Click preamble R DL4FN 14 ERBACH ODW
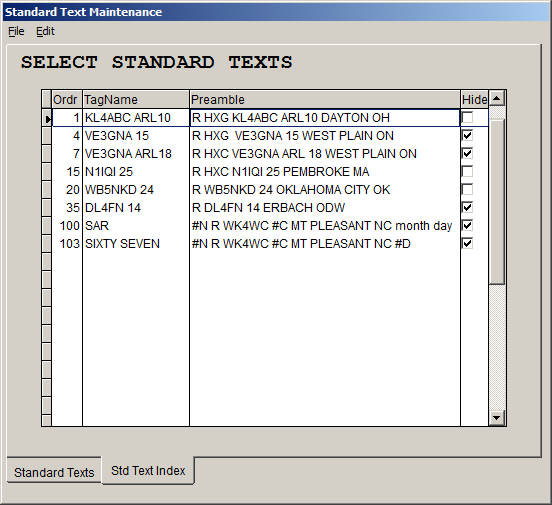The image size is (552, 505). (x=325, y=207)
